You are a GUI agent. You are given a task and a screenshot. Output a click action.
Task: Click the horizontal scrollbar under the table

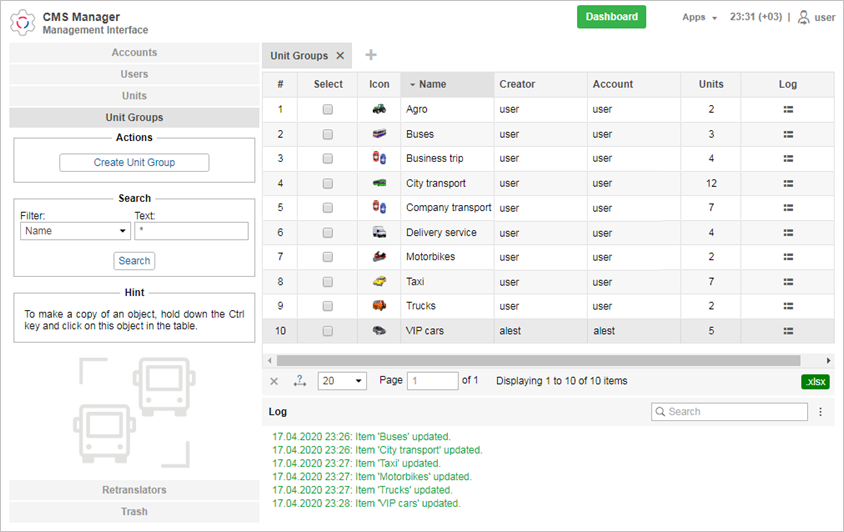click(x=538, y=360)
